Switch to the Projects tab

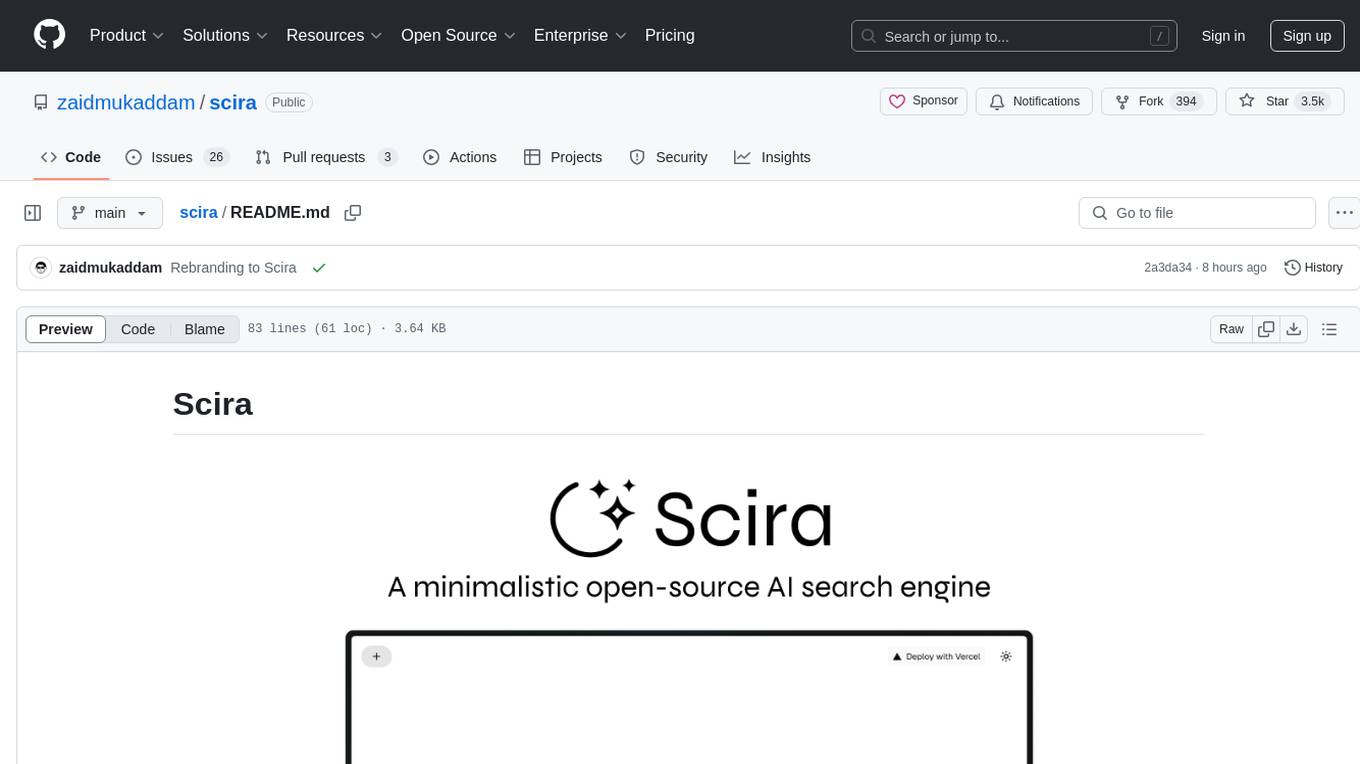click(563, 157)
